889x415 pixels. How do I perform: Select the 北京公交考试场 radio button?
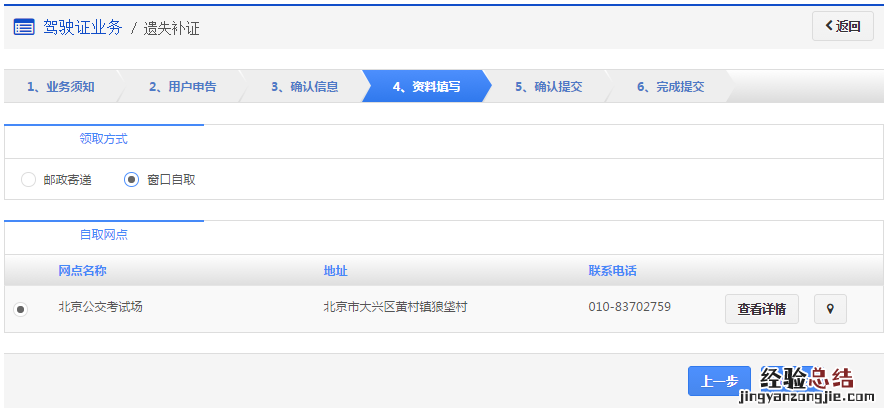click(x=20, y=309)
